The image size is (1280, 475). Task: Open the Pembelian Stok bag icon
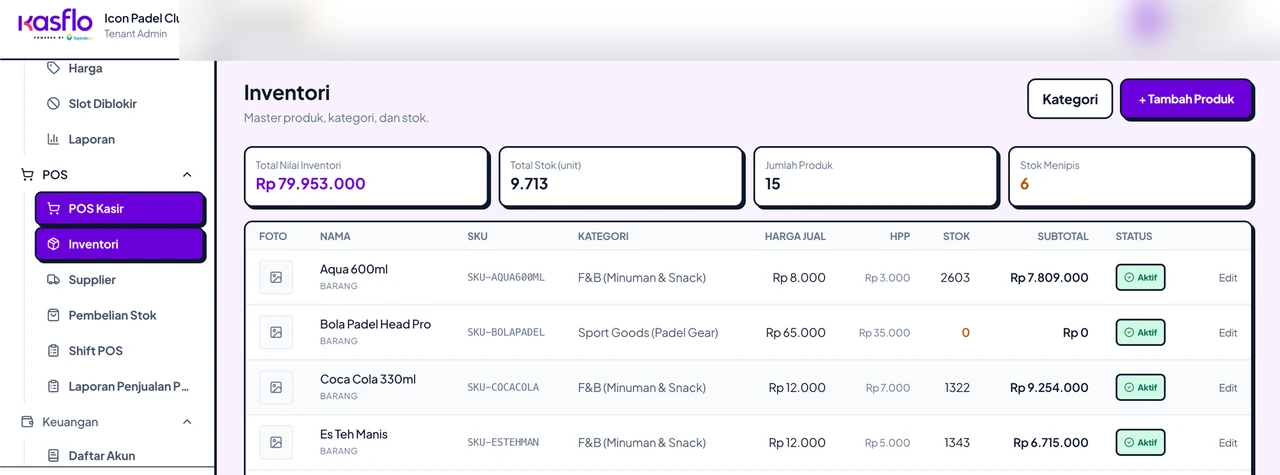pos(53,315)
